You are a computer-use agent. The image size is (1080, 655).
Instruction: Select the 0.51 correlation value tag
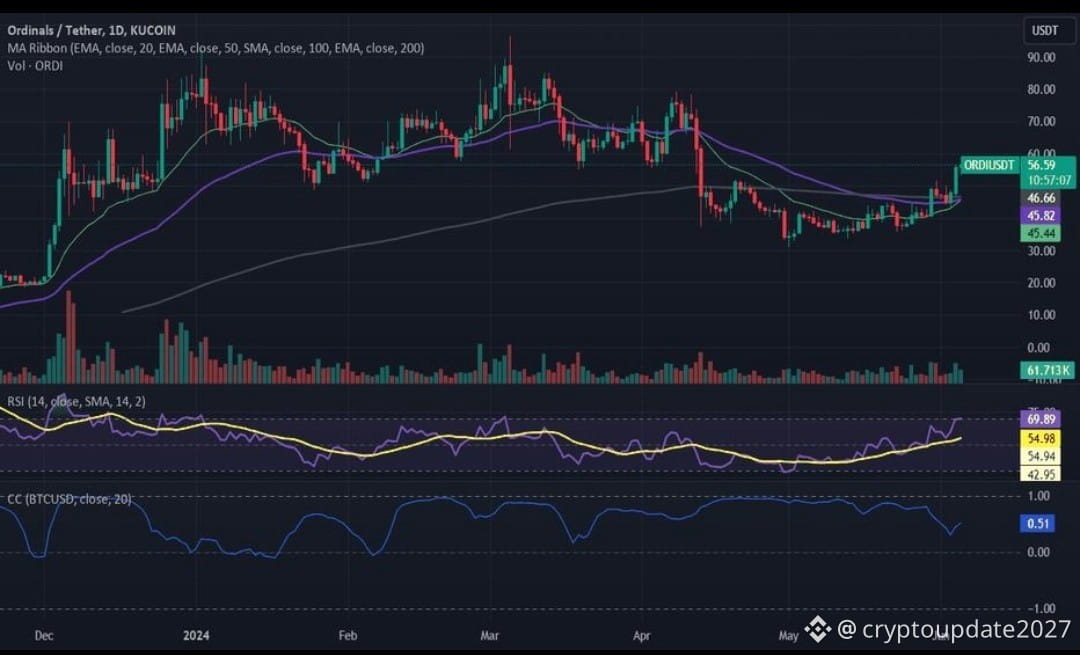(x=1038, y=523)
